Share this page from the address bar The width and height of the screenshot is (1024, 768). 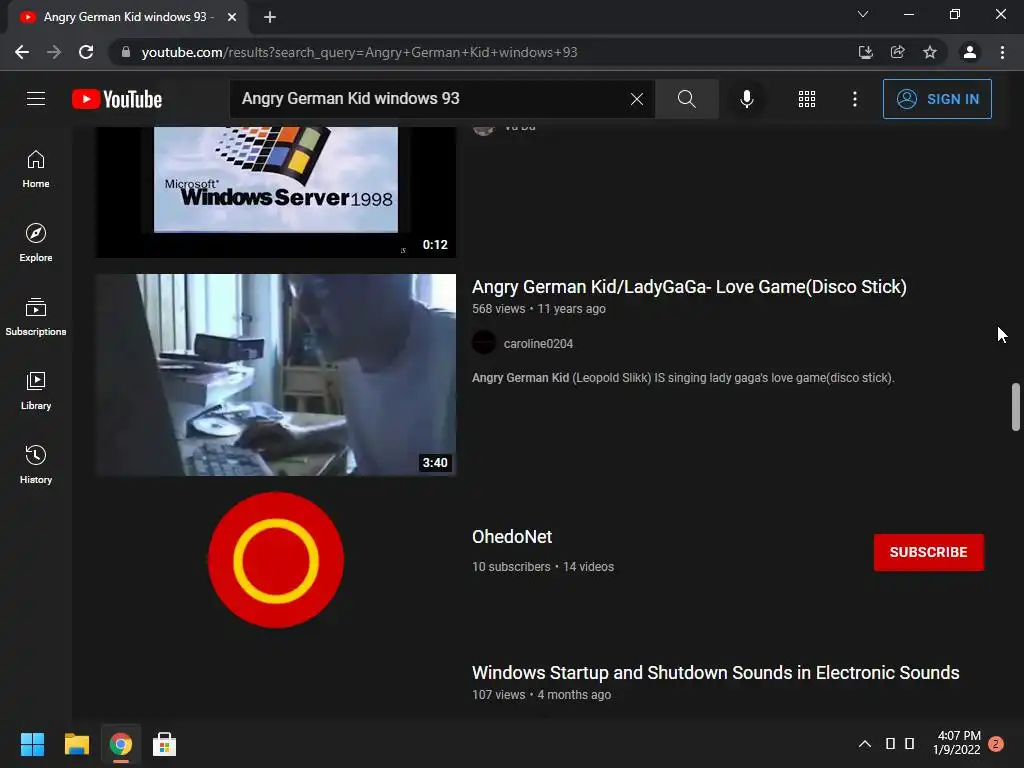pyautogui.click(x=898, y=52)
